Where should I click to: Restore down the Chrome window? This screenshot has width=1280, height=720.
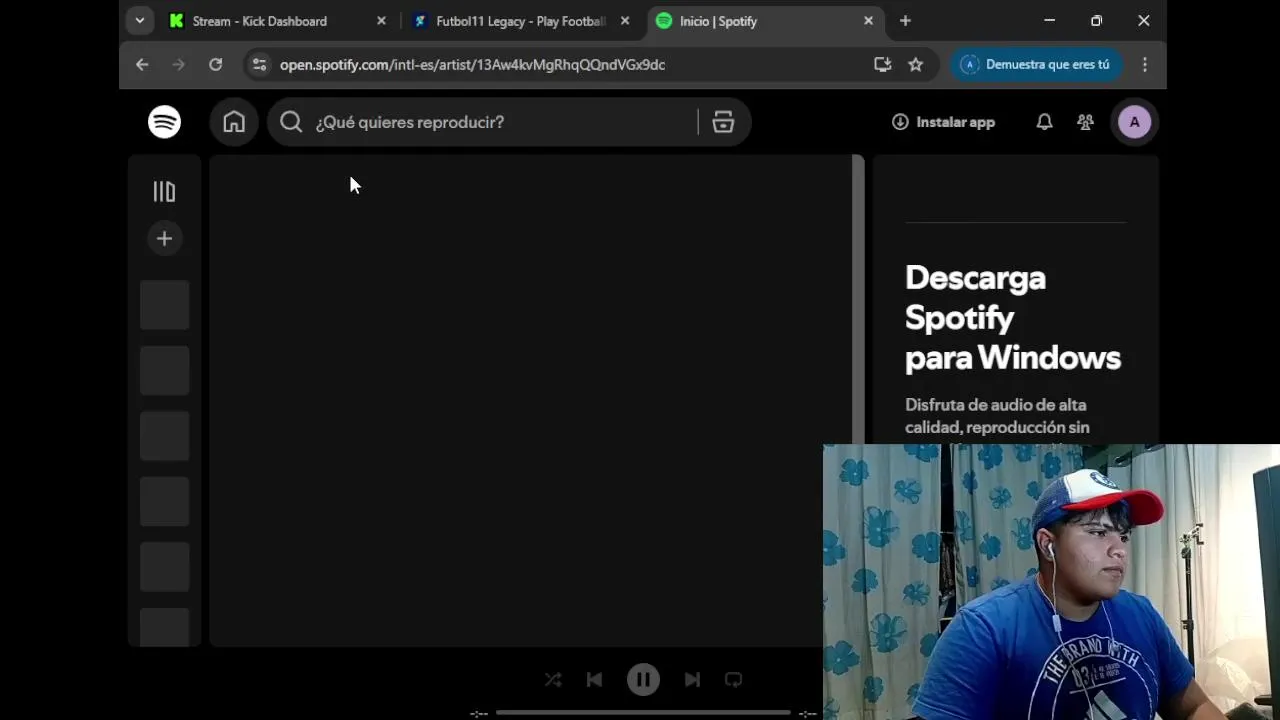[x=1096, y=21]
